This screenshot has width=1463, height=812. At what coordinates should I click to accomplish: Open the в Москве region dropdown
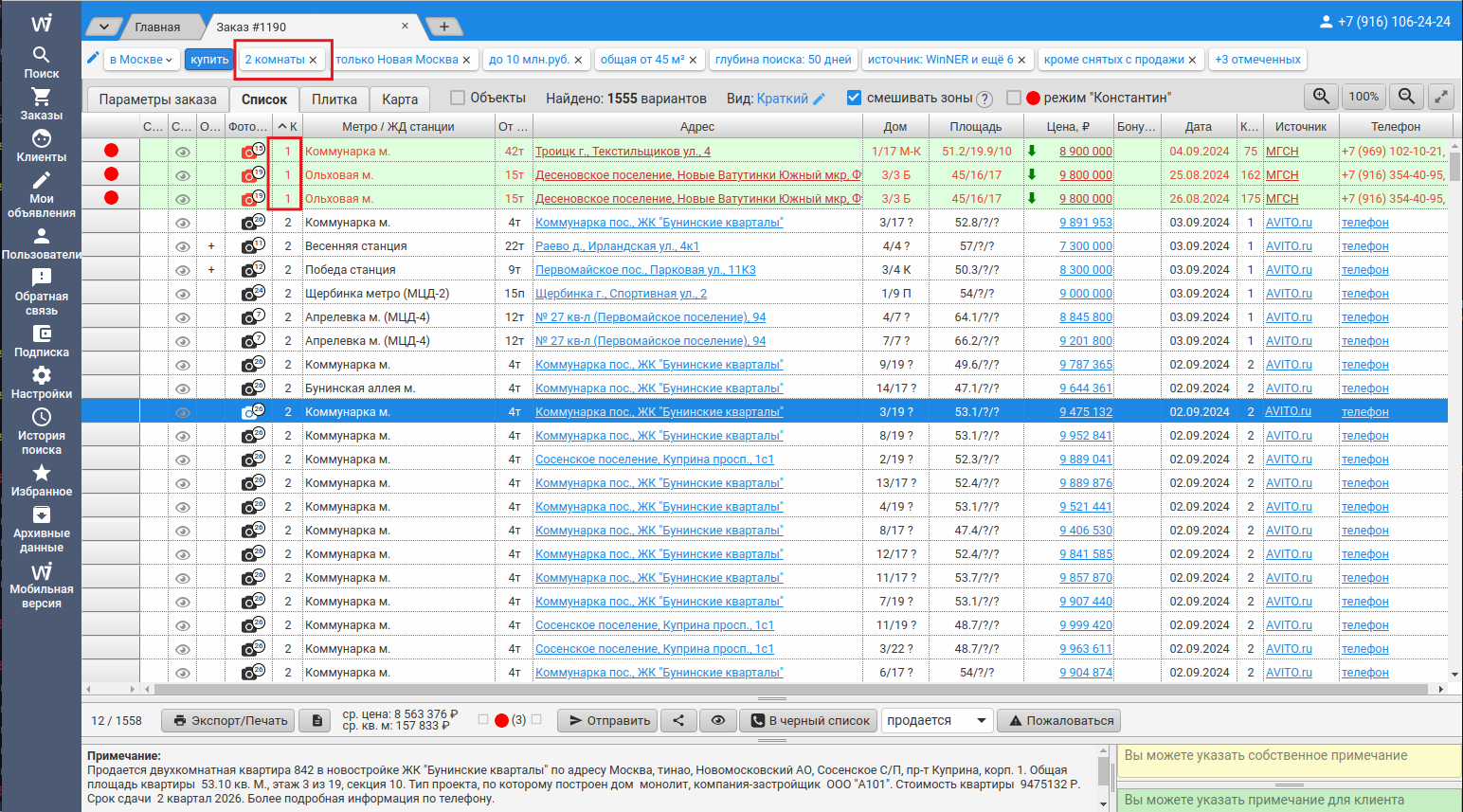(x=141, y=59)
